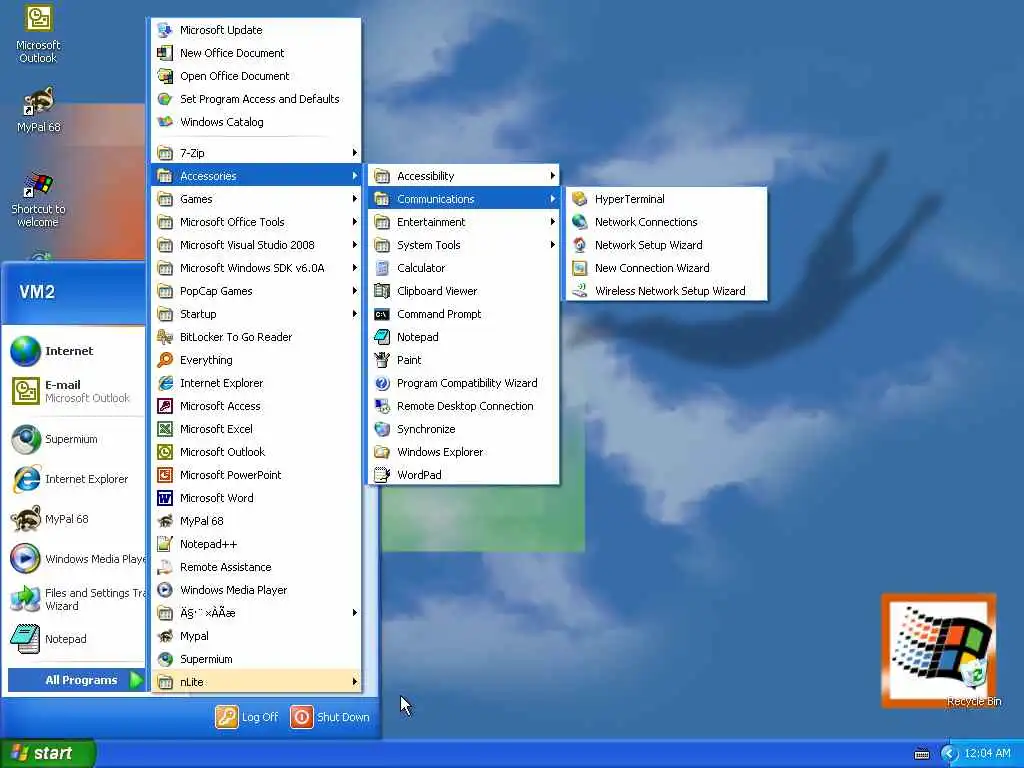Click the Shut Down button
The width and height of the screenshot is (1024, 768).
(x=330, y=717)
